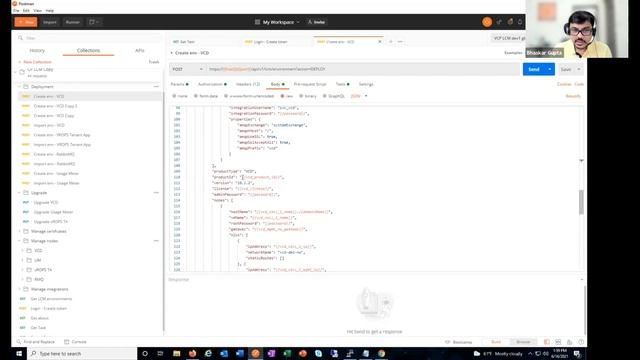This screenshot has width=640, height=360.
Task: Select the form-data body radio
Action: 196,96
